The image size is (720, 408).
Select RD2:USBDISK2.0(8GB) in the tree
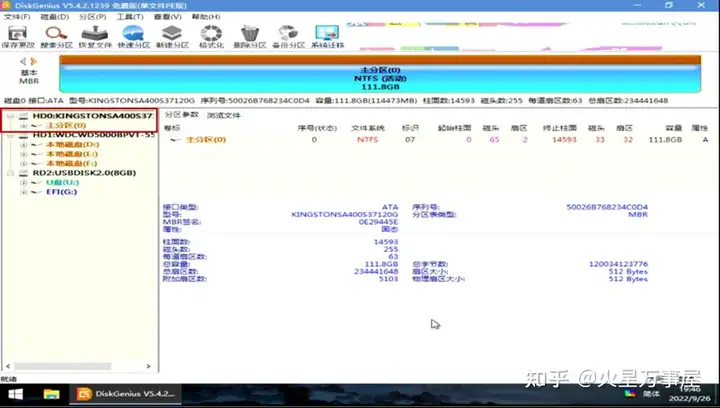point(84,173)
